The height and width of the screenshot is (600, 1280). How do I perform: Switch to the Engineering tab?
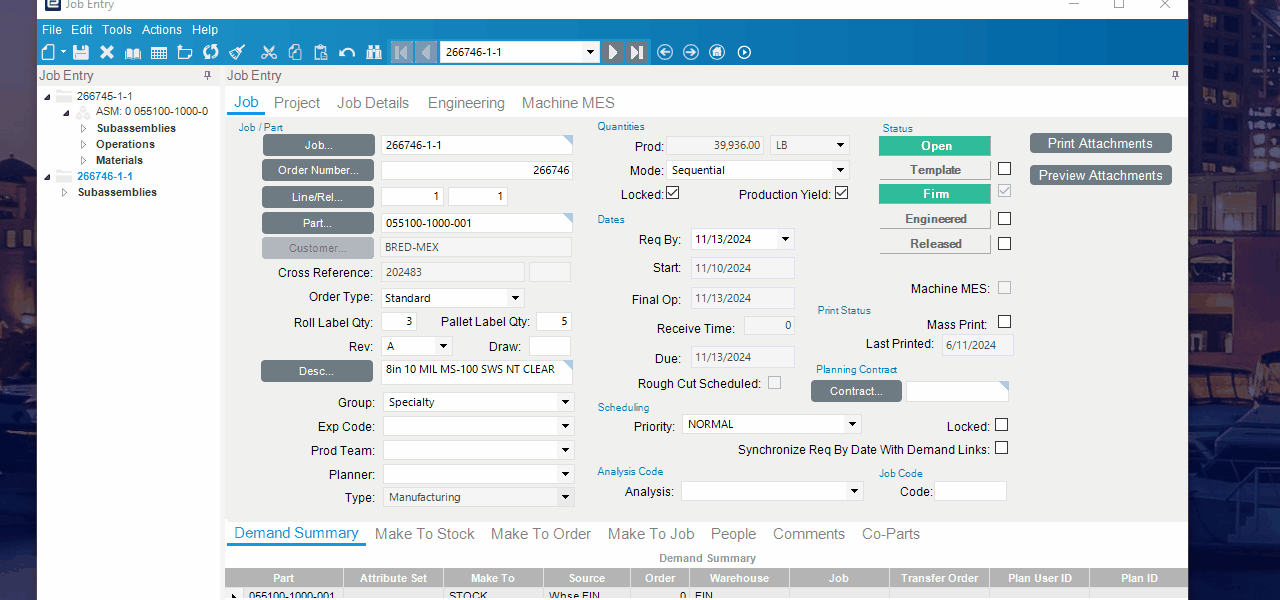pyautogui.click(x=466, y=103)
